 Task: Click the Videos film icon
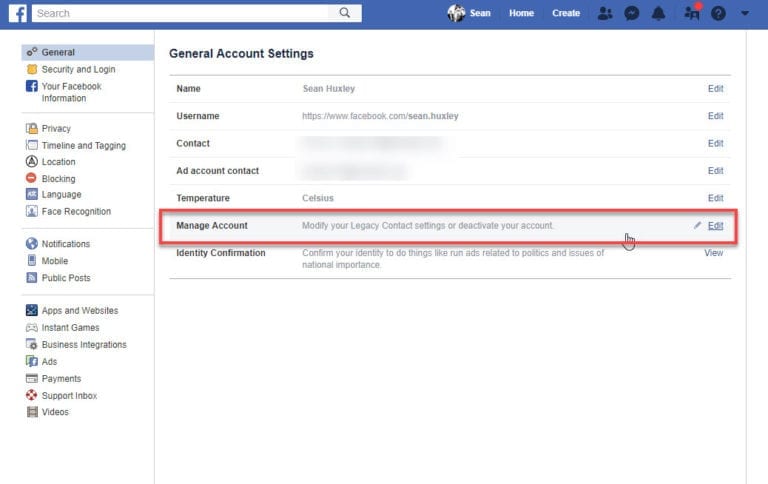pyautogui.click(x=32, y=411)
